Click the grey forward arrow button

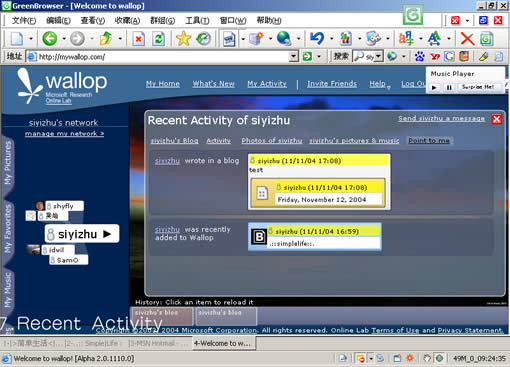click(x=77, y=39)
